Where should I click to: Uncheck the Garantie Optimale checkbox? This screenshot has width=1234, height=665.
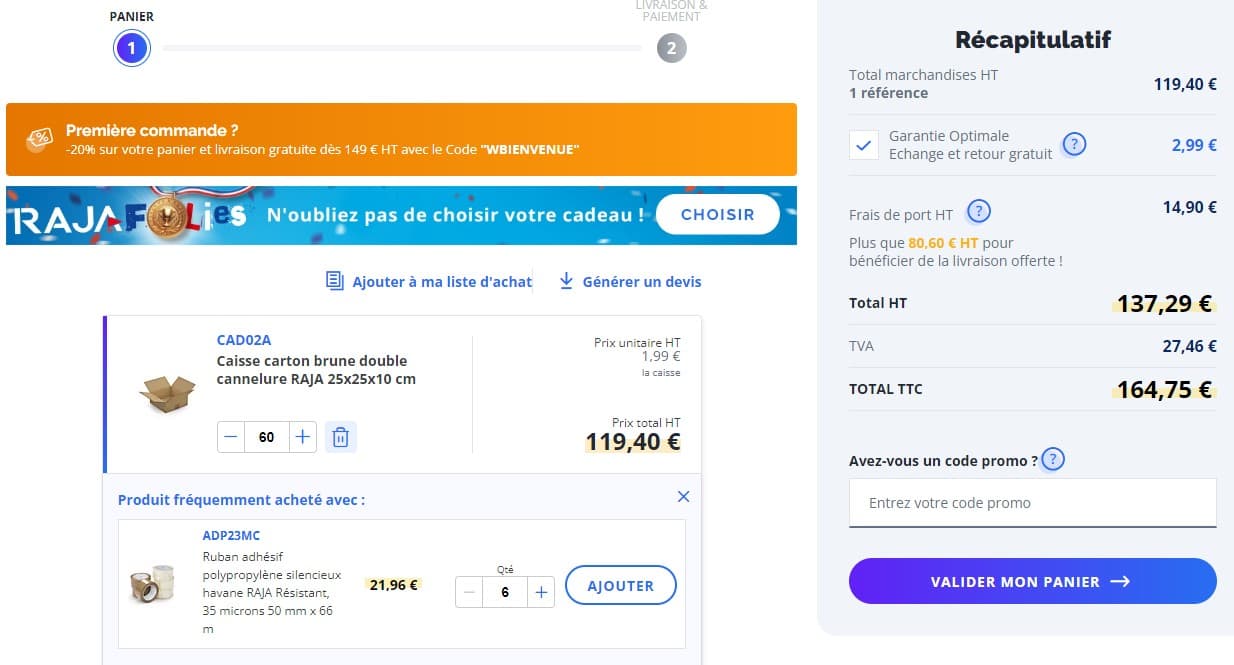pos(863,144)
